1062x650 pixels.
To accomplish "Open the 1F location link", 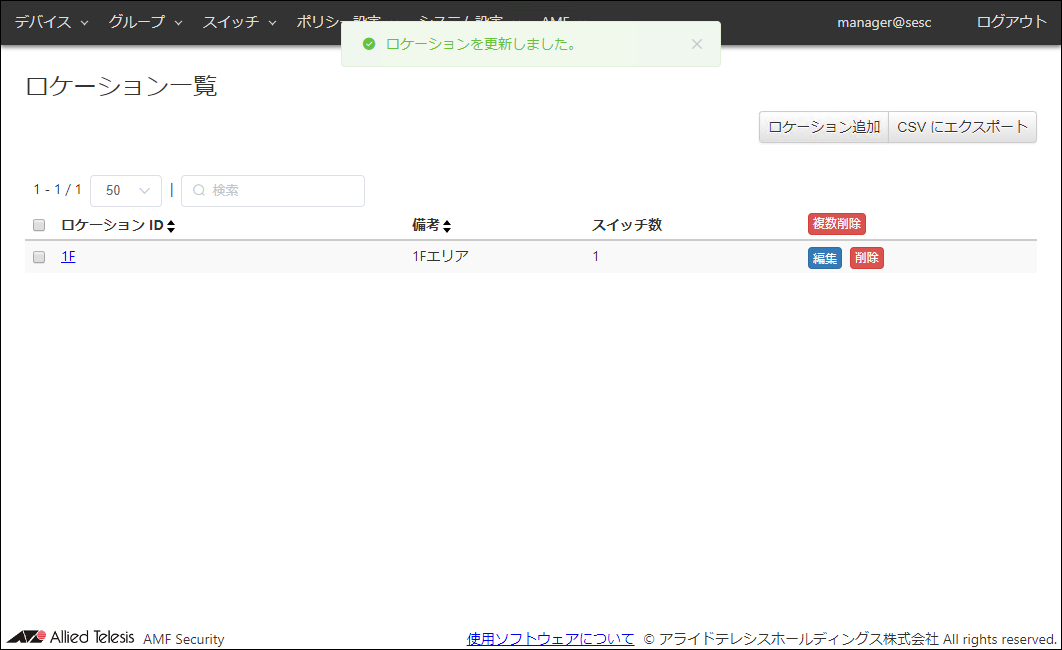I will (68, 257).
